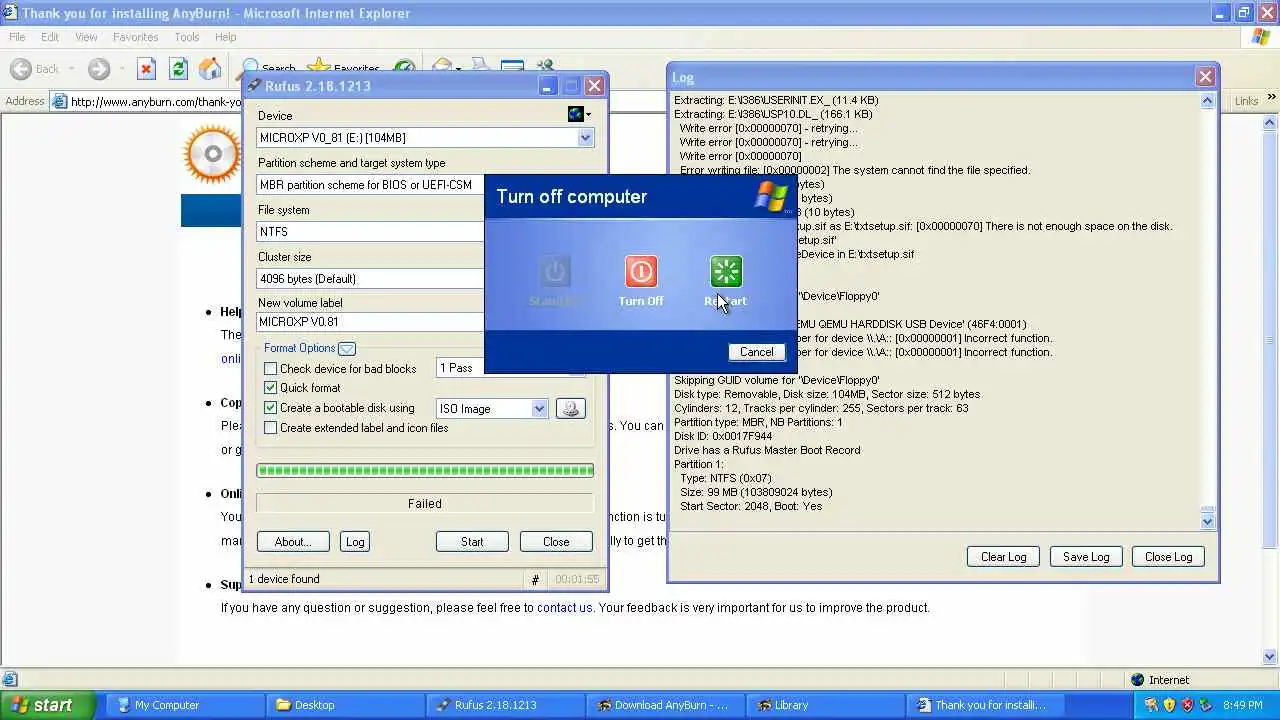Click the contact us link
The width and height of the screenshot is (1280, 720).
[x=565, y=608]
